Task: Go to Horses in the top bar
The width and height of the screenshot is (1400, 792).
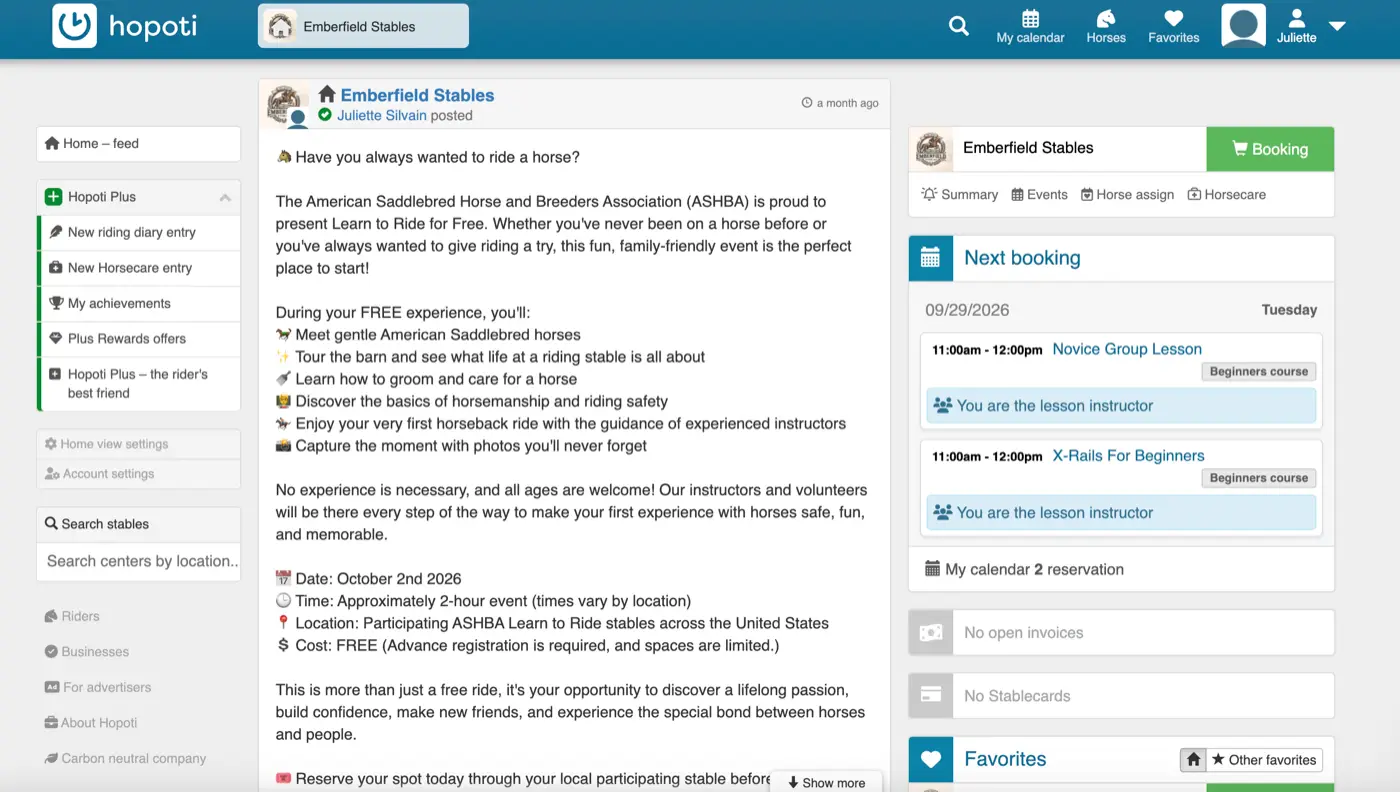Action: click(x=1106, y=27)
